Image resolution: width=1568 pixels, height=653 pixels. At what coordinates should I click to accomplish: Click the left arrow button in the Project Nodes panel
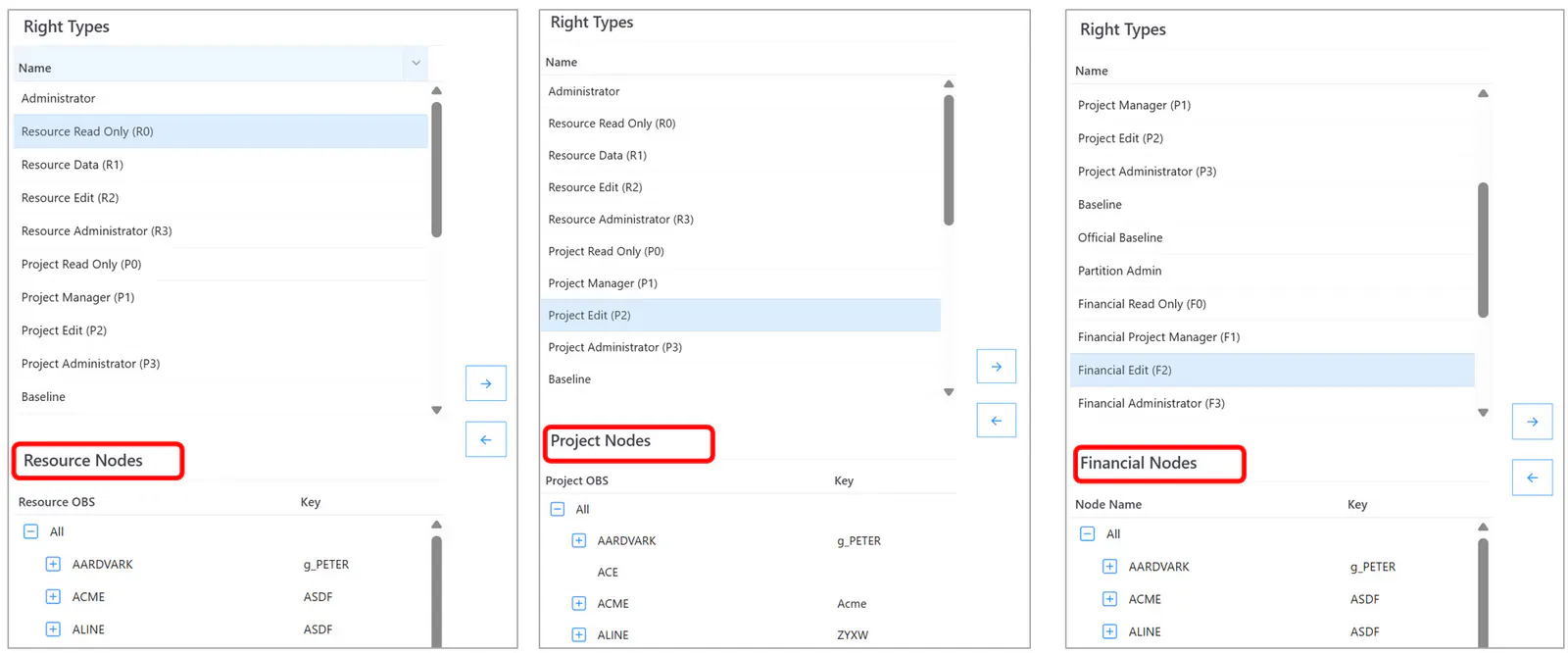[997, 421]
